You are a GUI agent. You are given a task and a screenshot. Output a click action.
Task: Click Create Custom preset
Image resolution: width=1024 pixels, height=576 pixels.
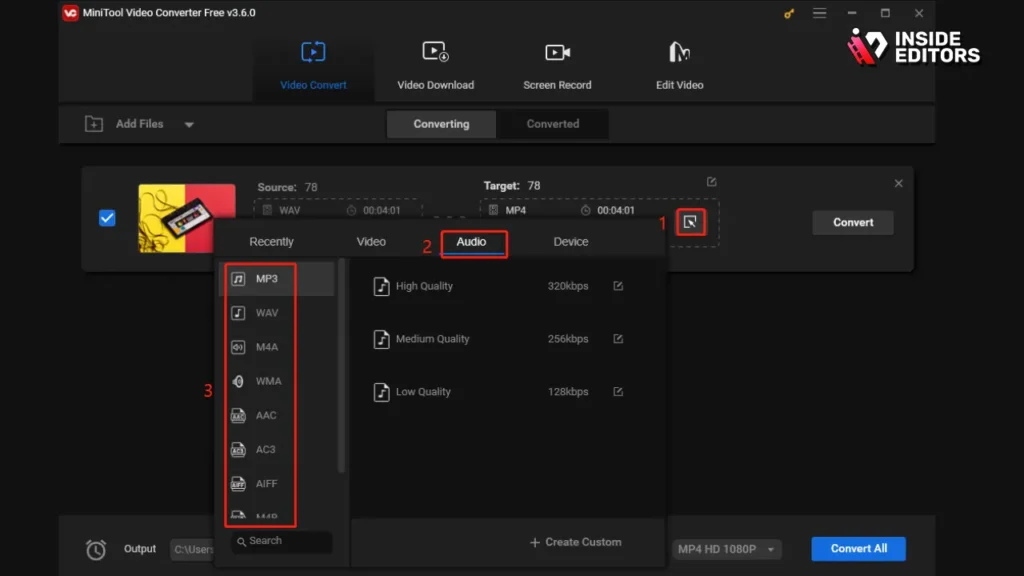575,542
